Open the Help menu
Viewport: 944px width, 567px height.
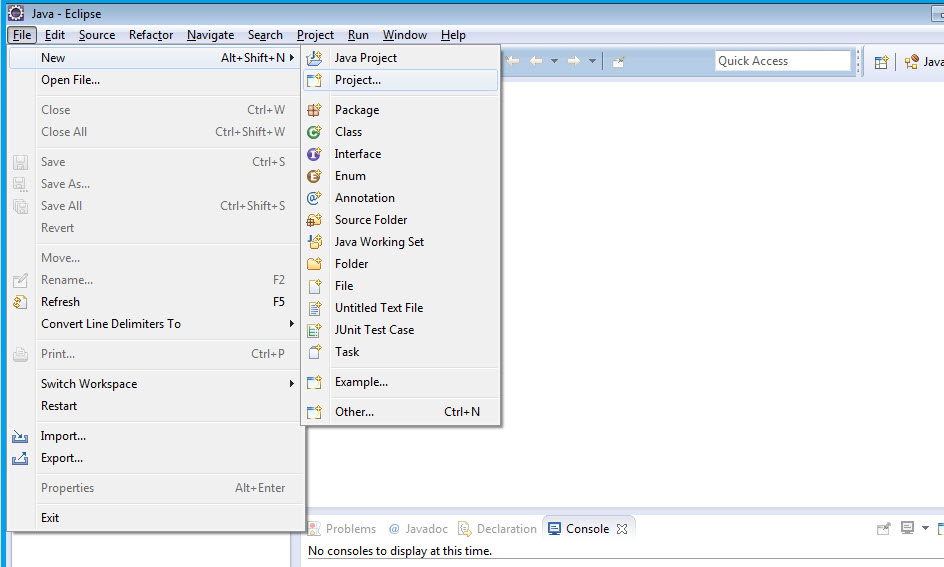click(453, 35)
